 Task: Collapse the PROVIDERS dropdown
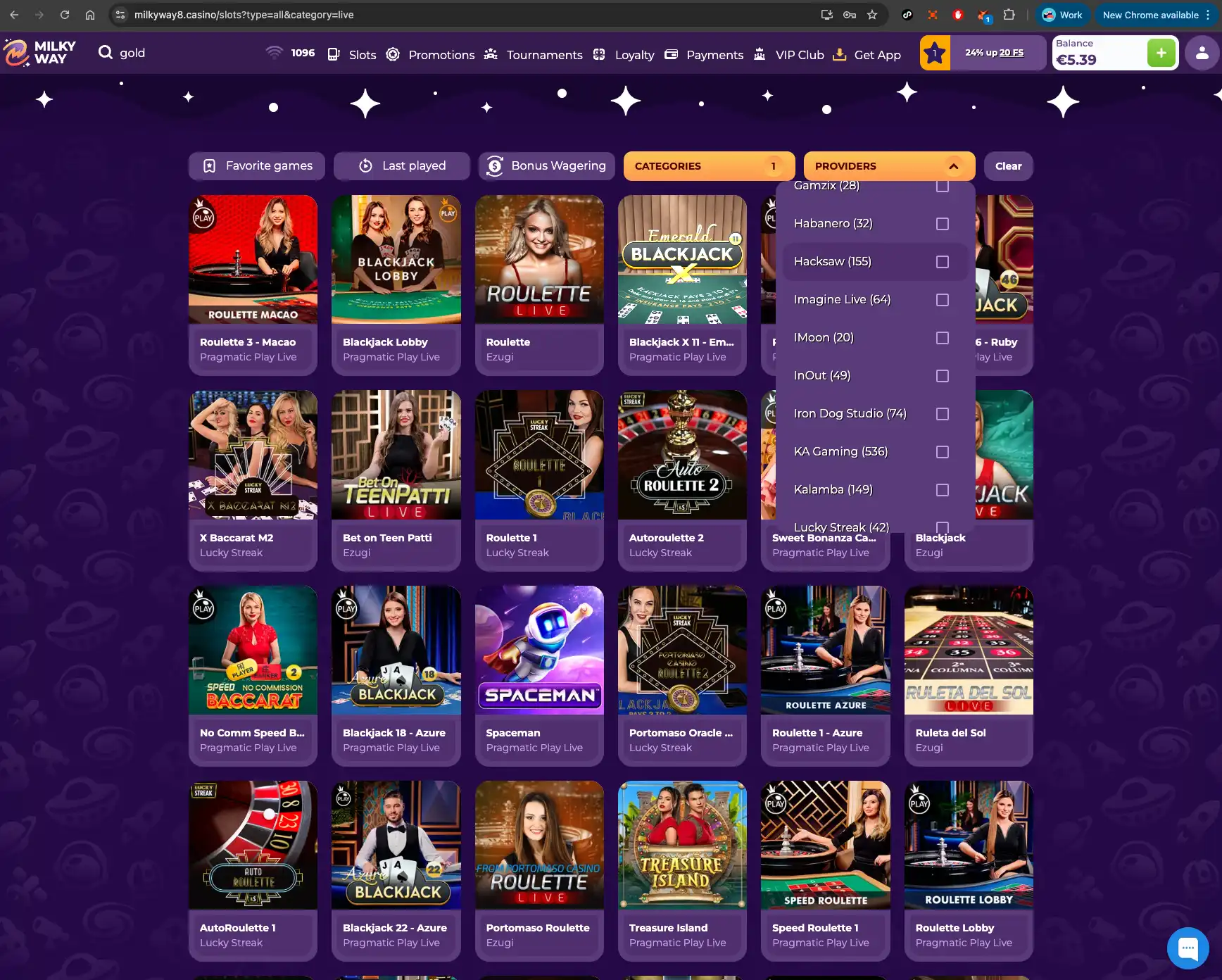(x=889, y=166)
